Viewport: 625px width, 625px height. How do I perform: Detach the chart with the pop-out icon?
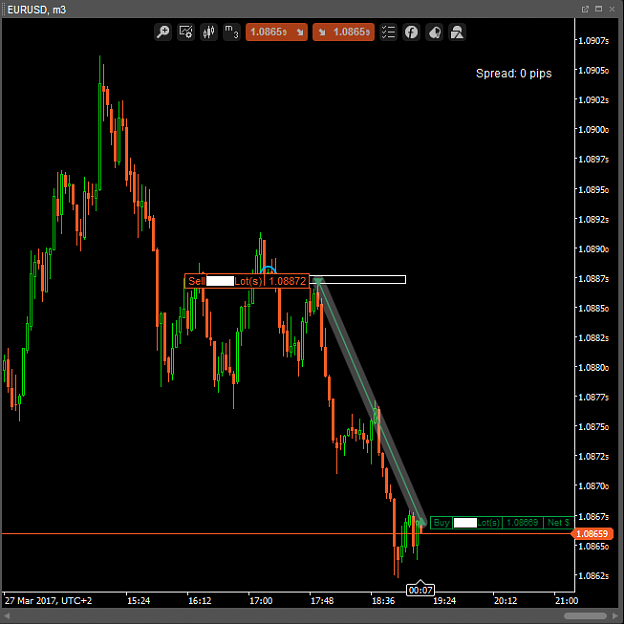tap(585, 9)
